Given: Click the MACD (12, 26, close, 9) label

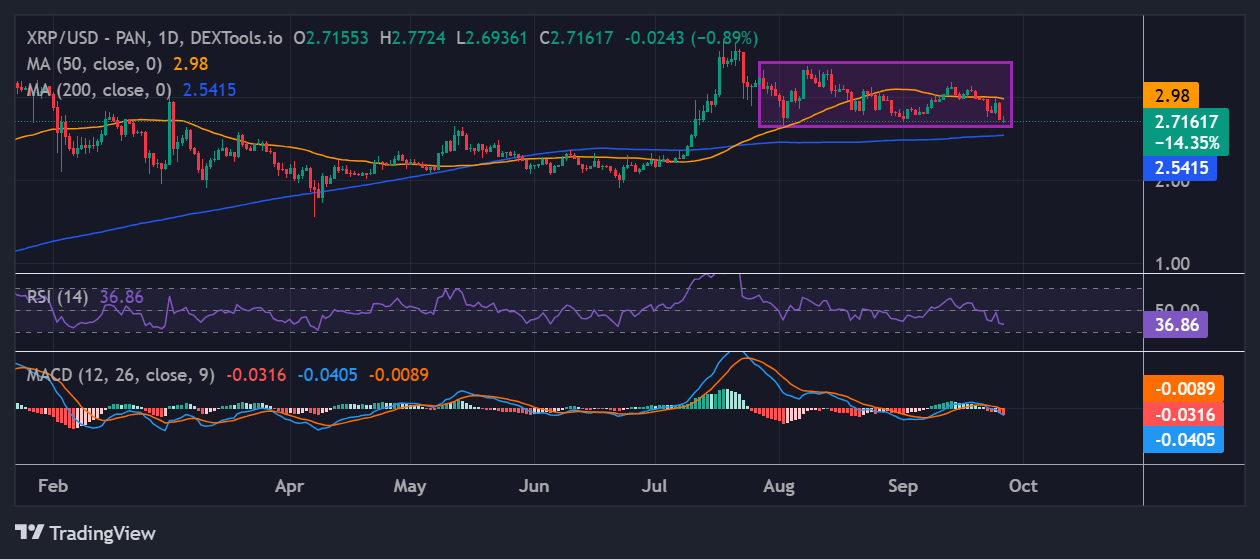Looking at the screenshot, I should [120, 375].
